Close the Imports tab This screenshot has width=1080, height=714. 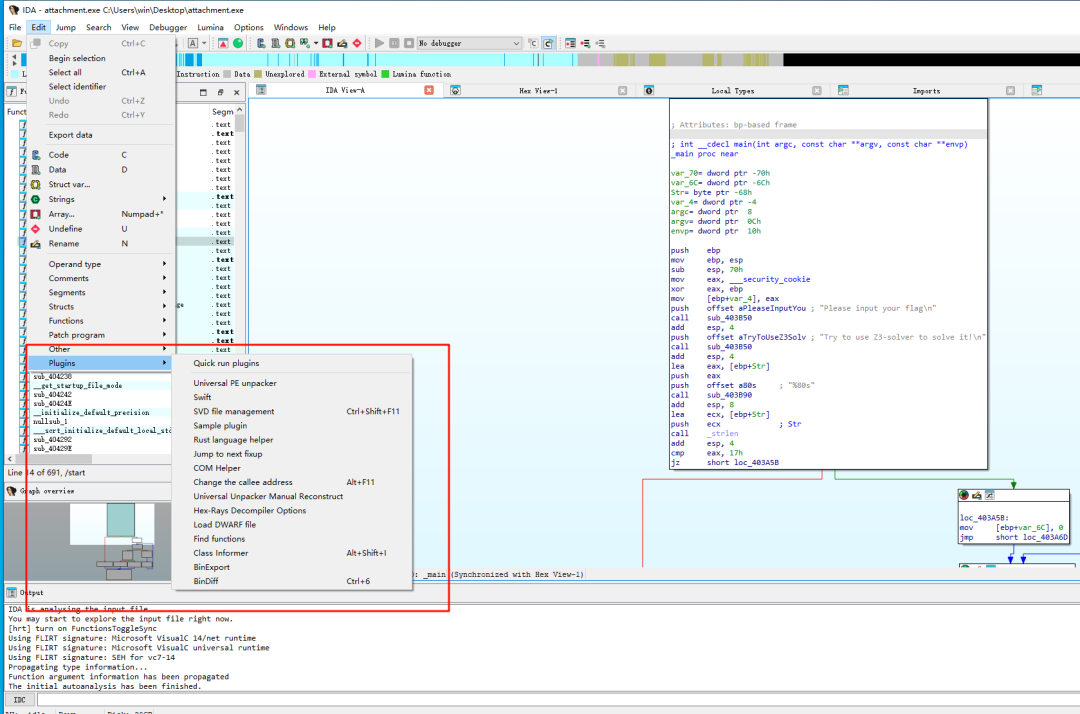click(x=1010, y=90)
